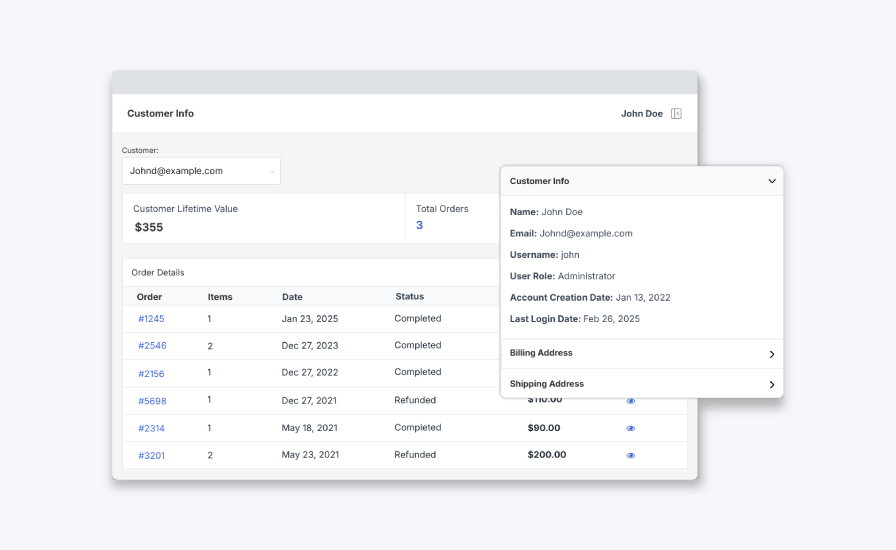Open order #2546 link
The height and width of the screenshot is (550, 896).
(x=152, y=346)
